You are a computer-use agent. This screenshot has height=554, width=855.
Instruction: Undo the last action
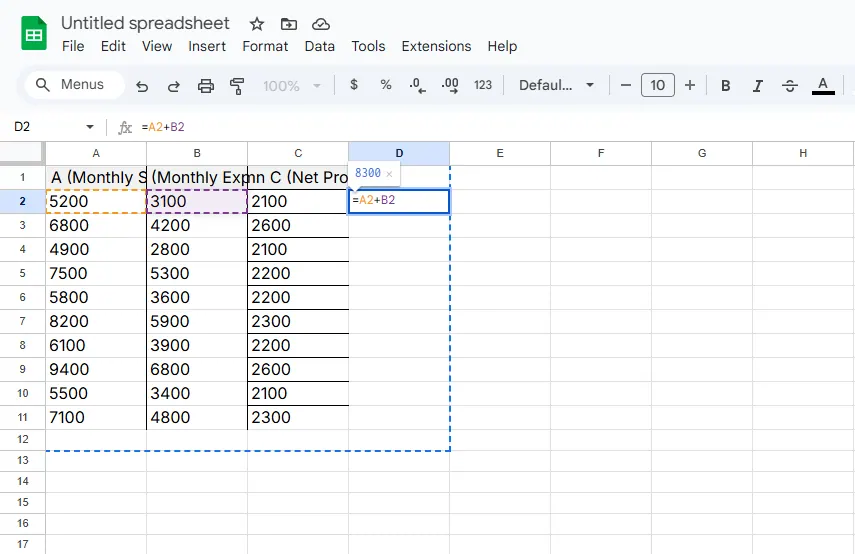pos(142,86)
